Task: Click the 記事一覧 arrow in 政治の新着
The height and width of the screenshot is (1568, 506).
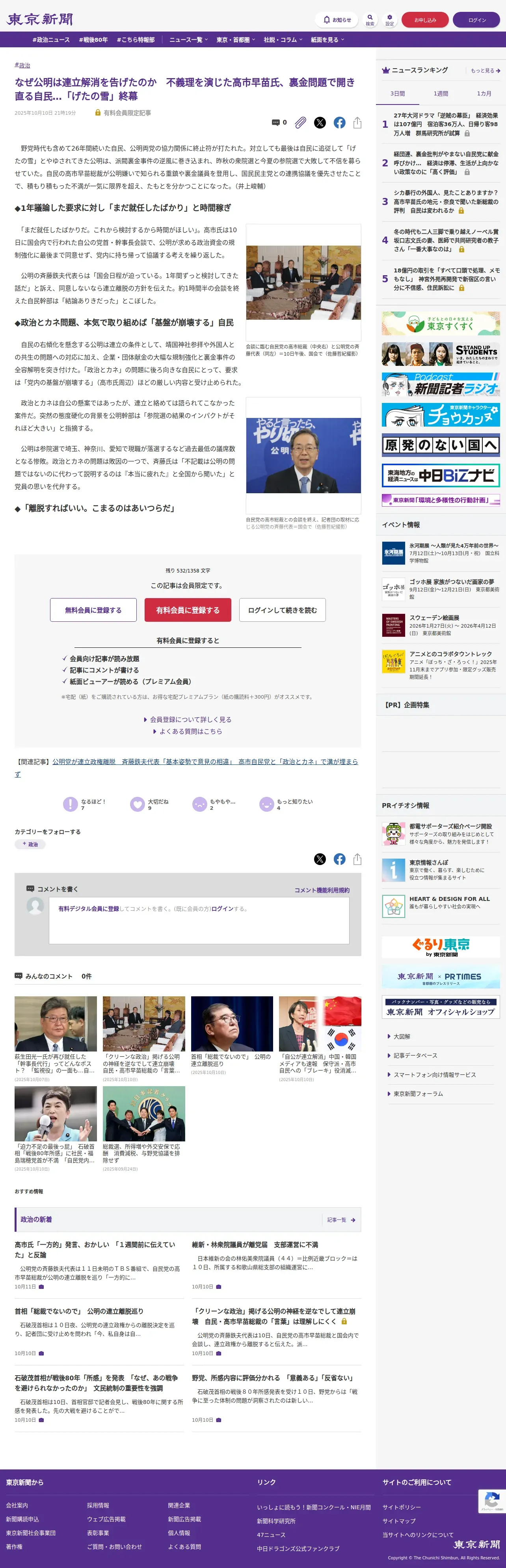Action: click(x=340, y=1220)
